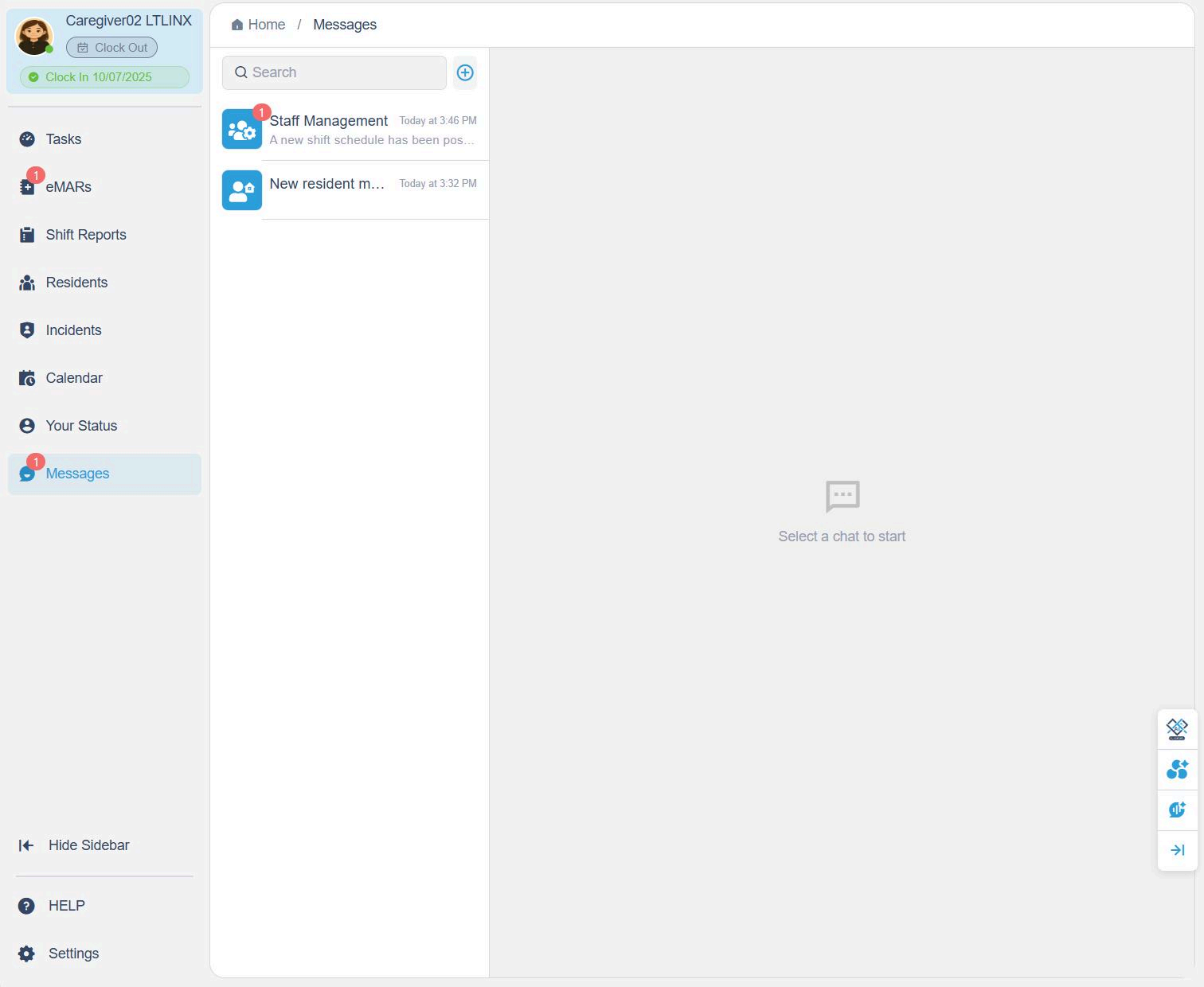Go to the Residents page
The height and width of the screenshot is (987, 1204).
click(76, 283)
